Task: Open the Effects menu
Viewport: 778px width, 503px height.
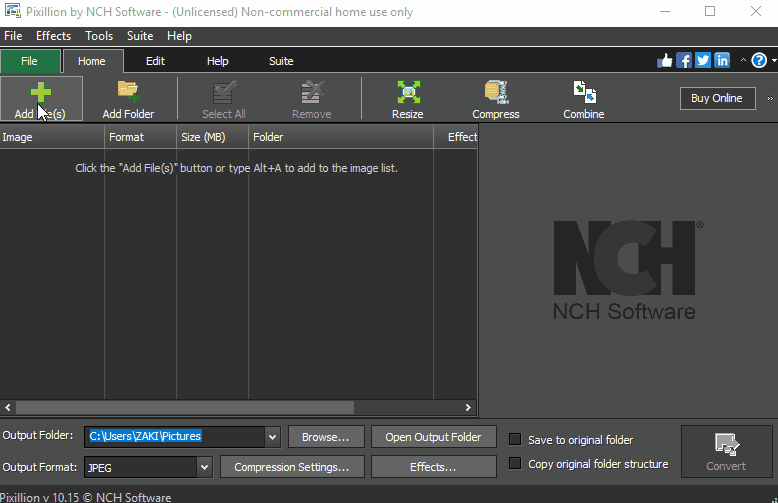Action: (x=53, y=36)
